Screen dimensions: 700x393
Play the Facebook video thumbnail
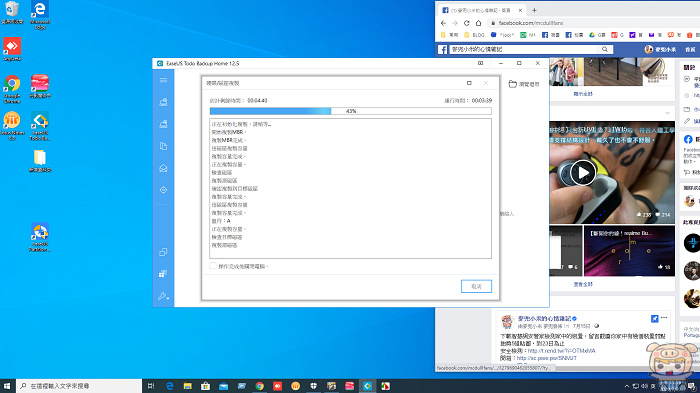tap(583, 172)
